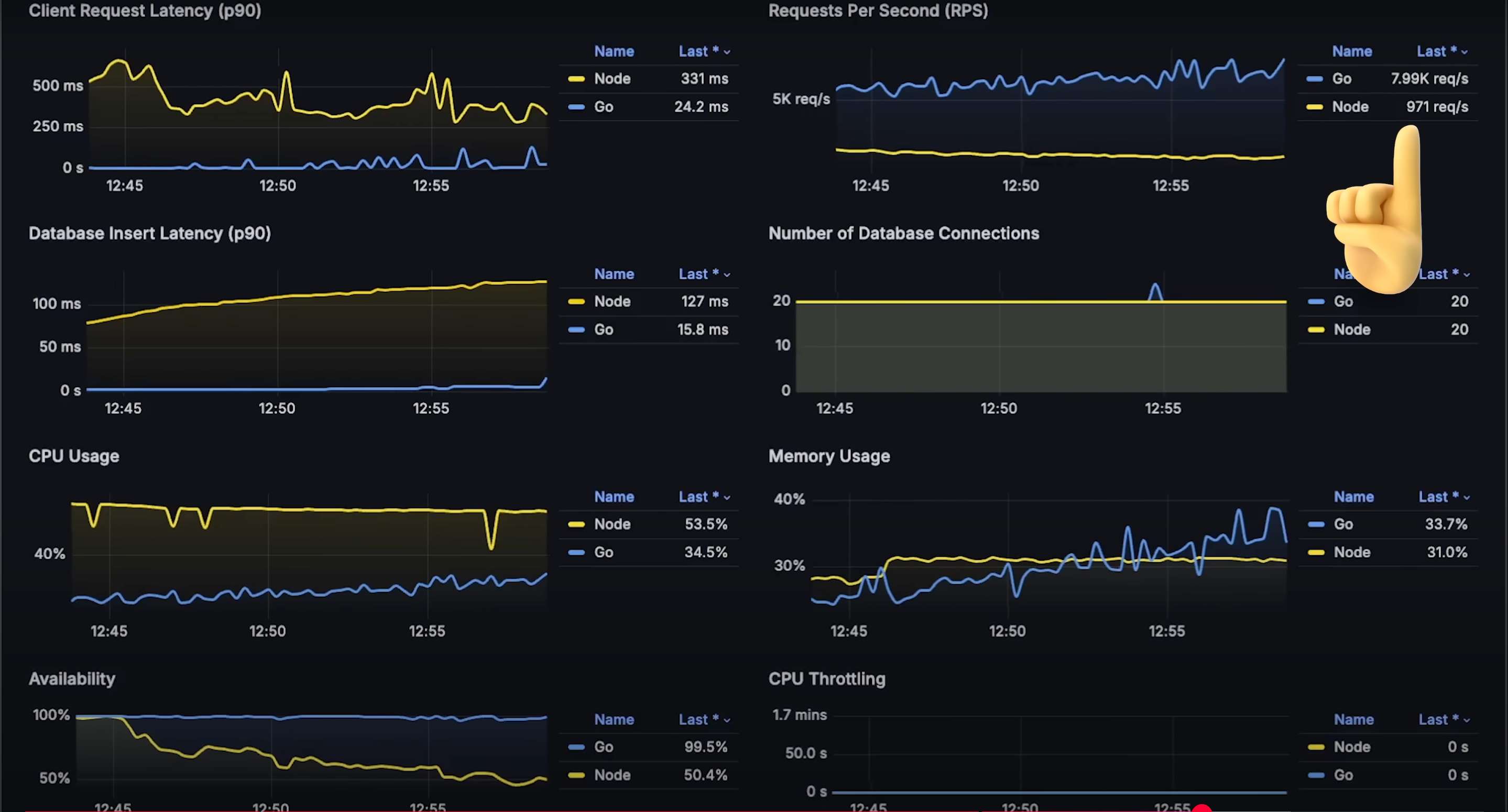Click the red video progress marker at bottom
This screenshot has height=812, width=1508.
[x=1201, y=808]
